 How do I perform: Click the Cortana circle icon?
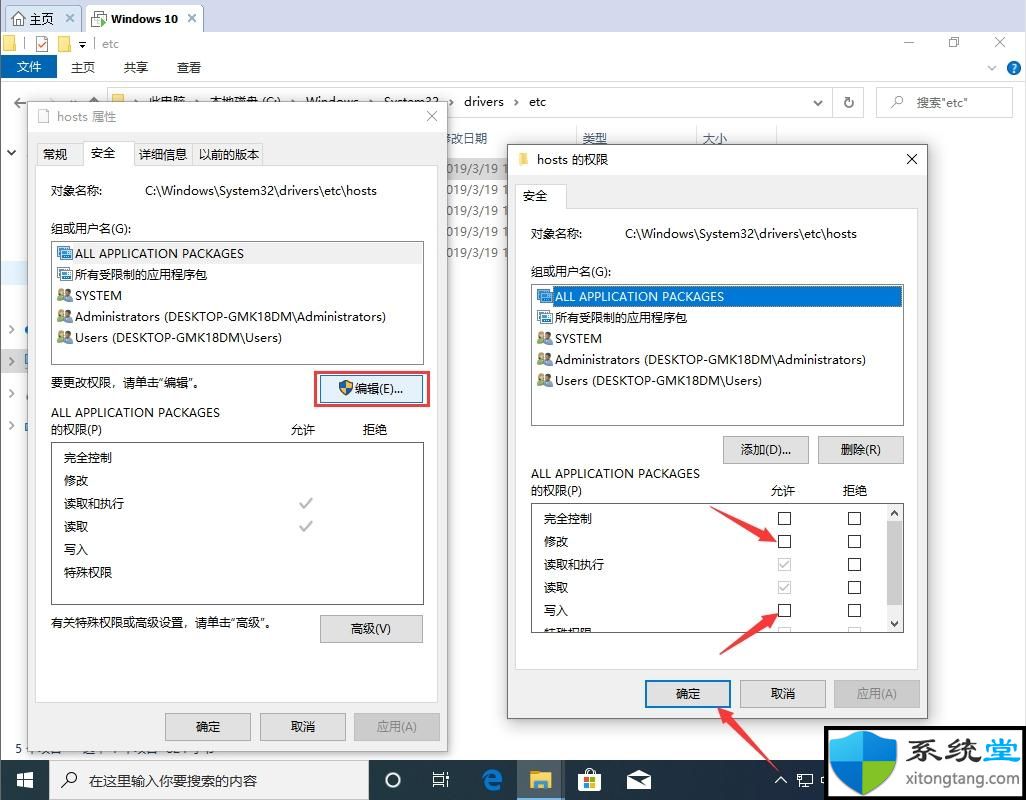click(393, 780)
